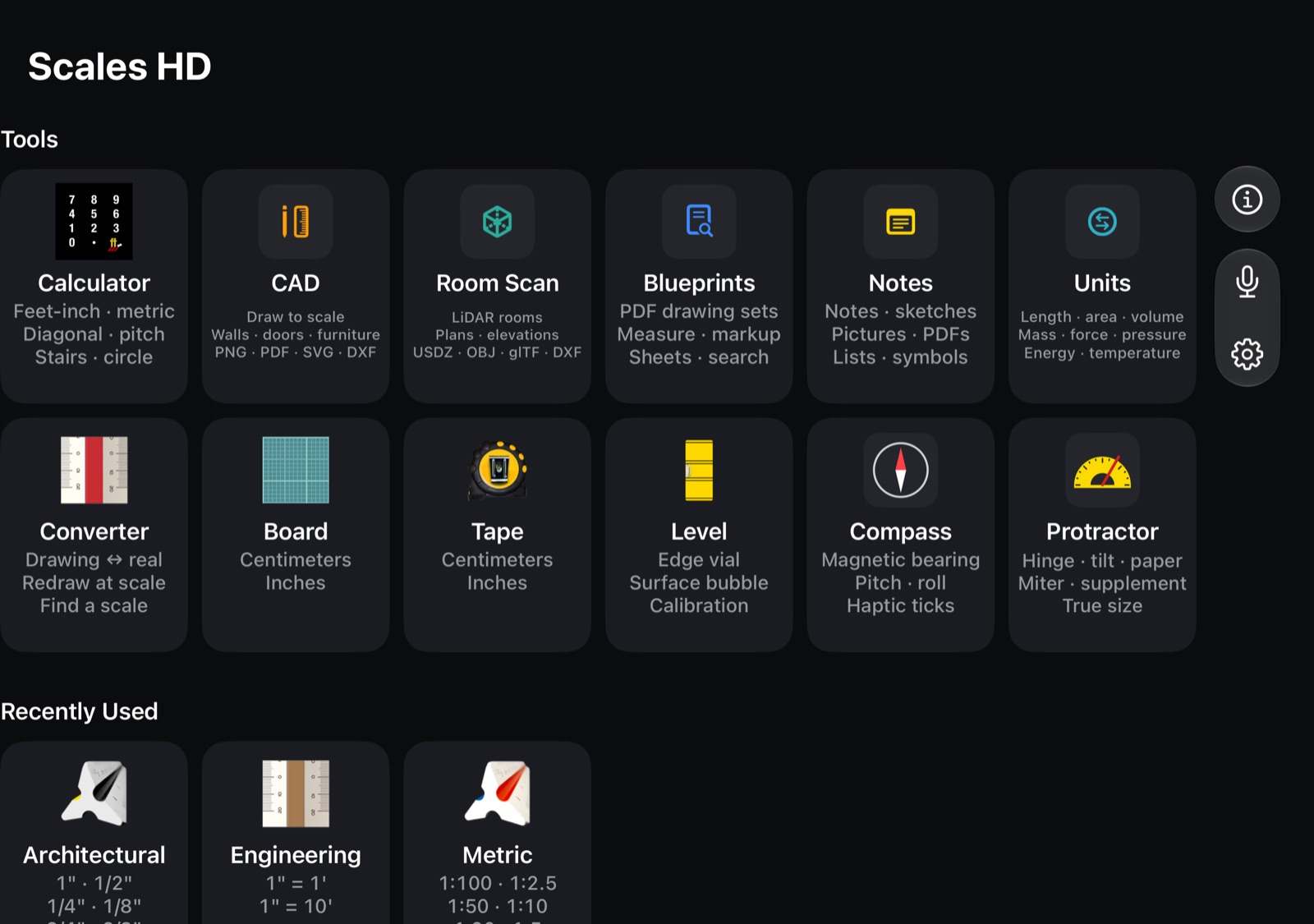Viewport: 1314px width, 924px height.
Task: Click 'PNG · PDF · SVG · DXF' text
Action: tap(296, 352)
